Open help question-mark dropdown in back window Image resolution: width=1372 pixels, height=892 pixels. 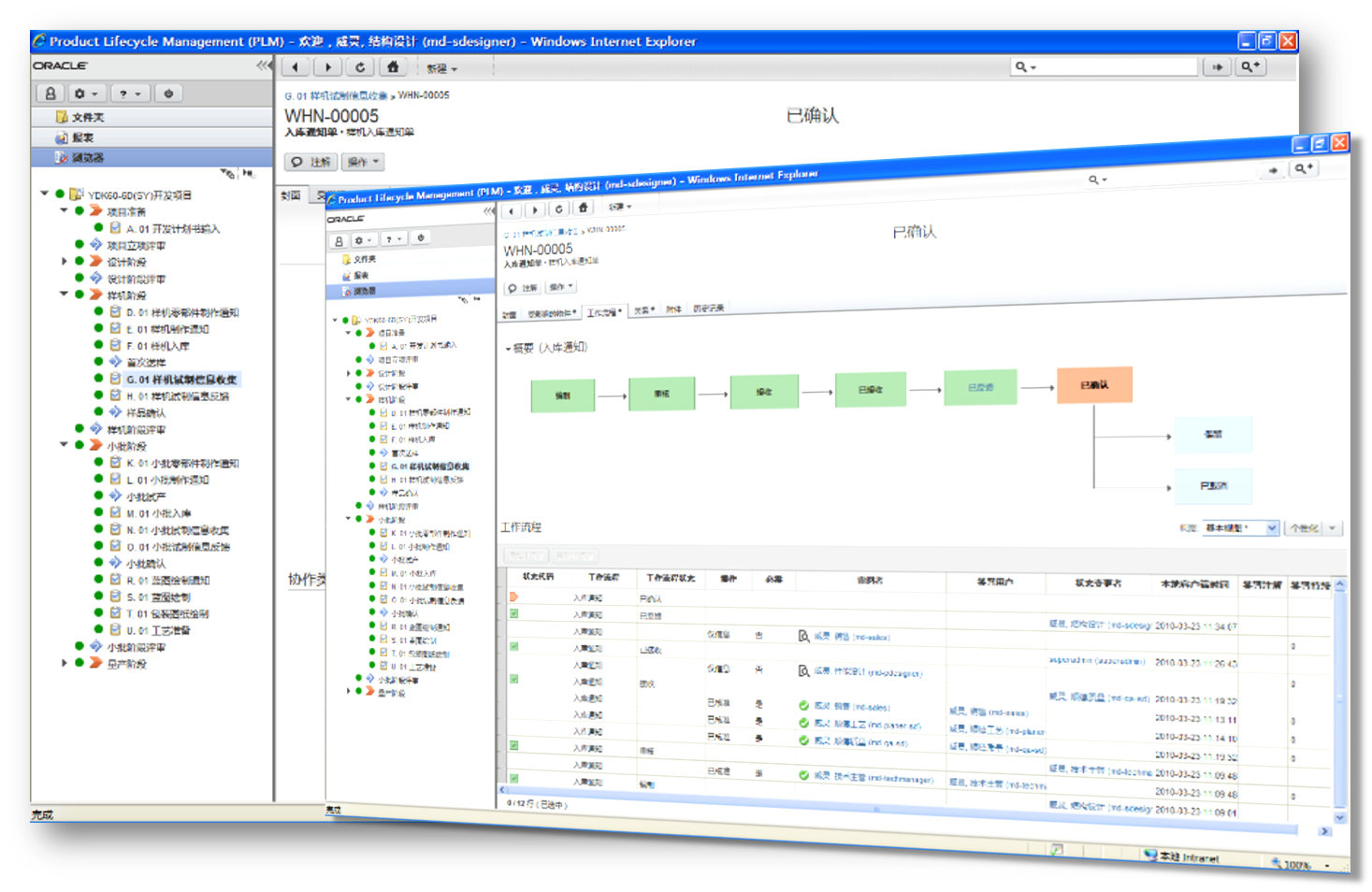(130, 94)
